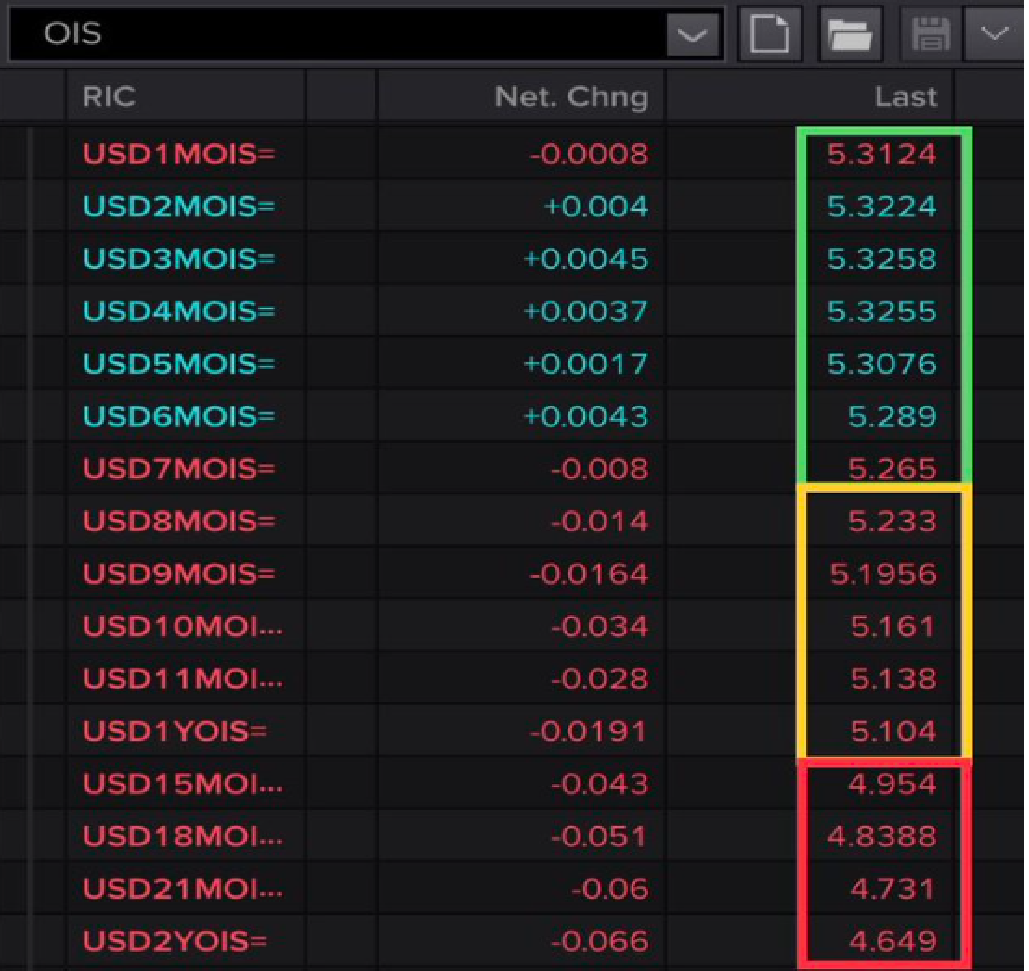
Task: Click the new document icon
Action: pyautogui.click(x=769, y=34)
